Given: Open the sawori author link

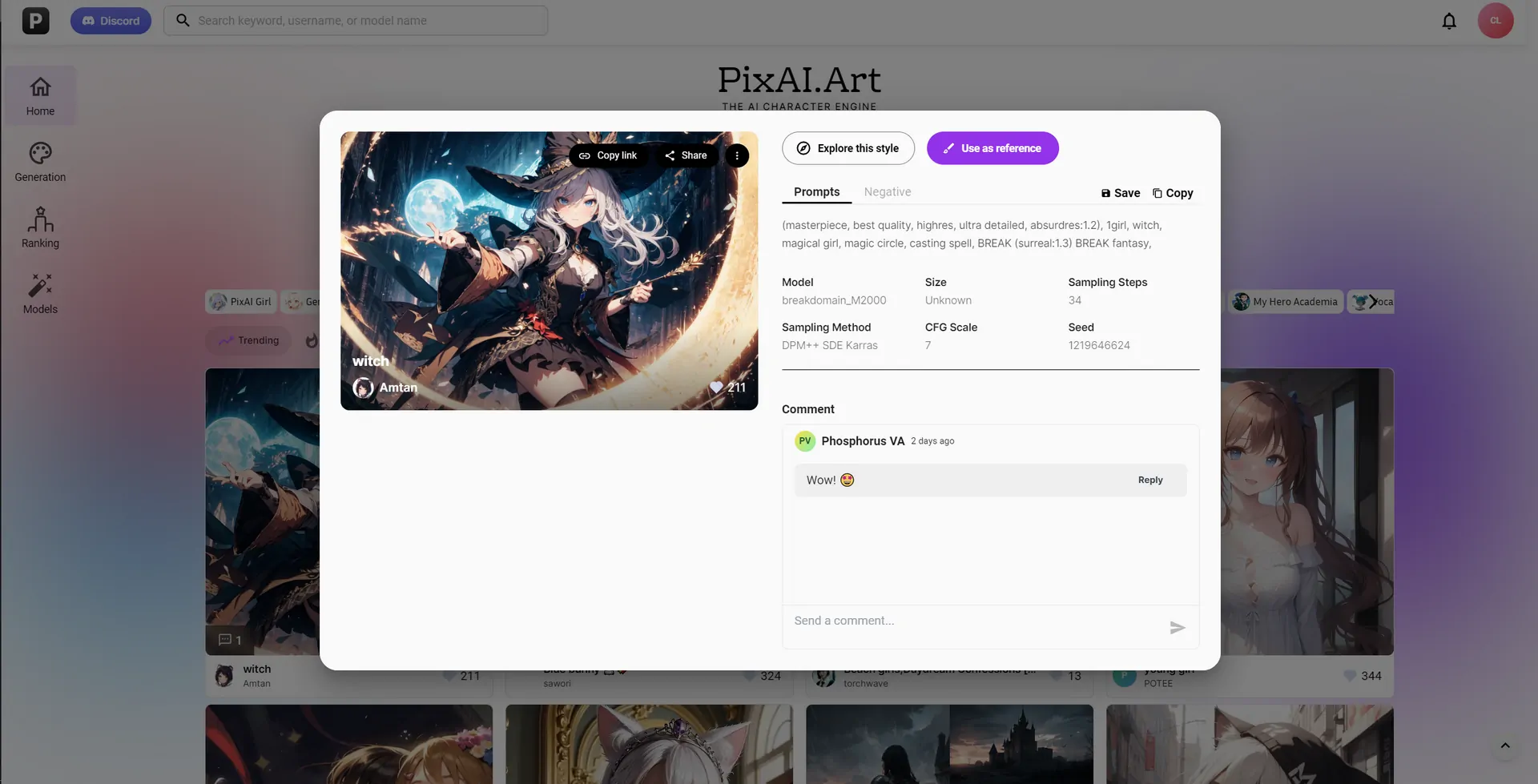Looking at the screenshot, I should click(x=557, y=684).
